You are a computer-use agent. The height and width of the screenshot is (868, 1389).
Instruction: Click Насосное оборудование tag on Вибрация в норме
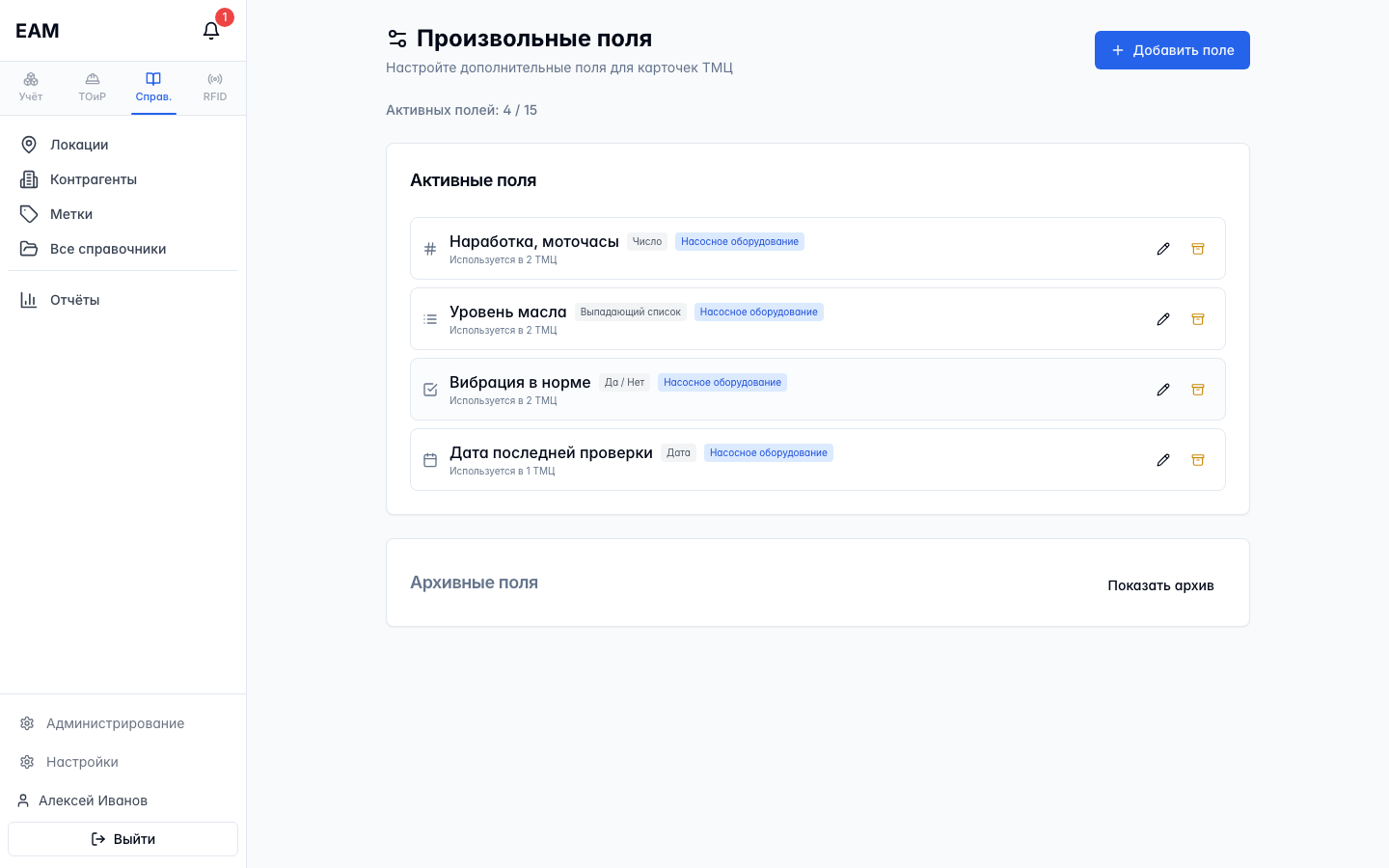point(722,383)
